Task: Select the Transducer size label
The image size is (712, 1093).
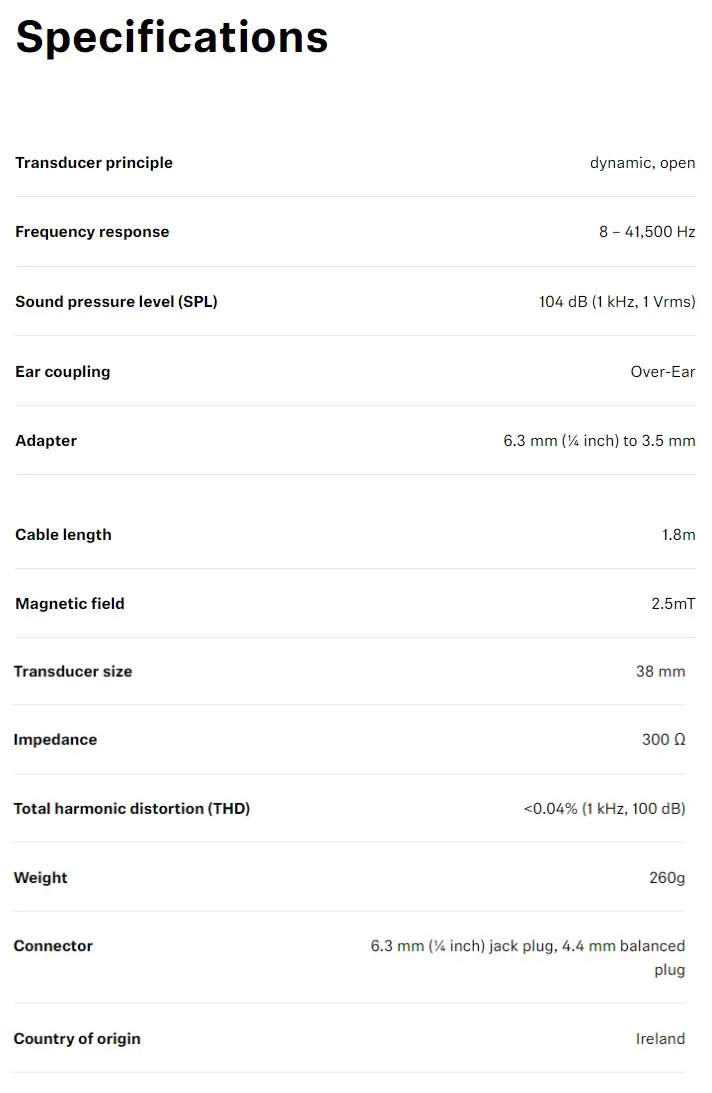Action: (73, 671)
